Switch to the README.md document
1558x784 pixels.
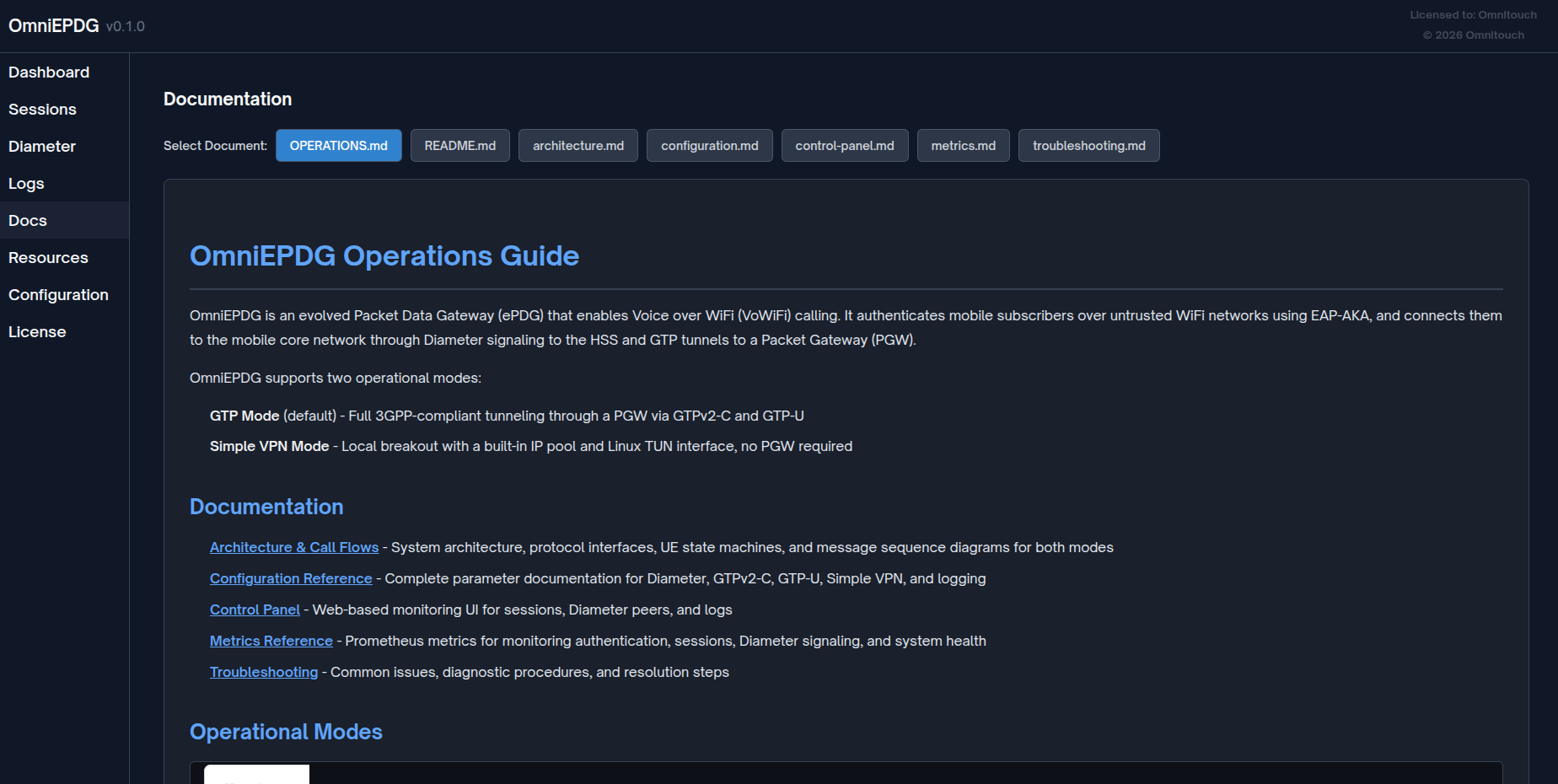click(459, 146)
